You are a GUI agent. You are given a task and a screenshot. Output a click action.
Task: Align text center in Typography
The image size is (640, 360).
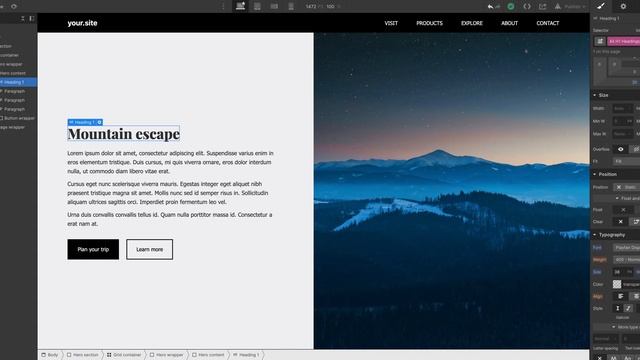point(635,296)
